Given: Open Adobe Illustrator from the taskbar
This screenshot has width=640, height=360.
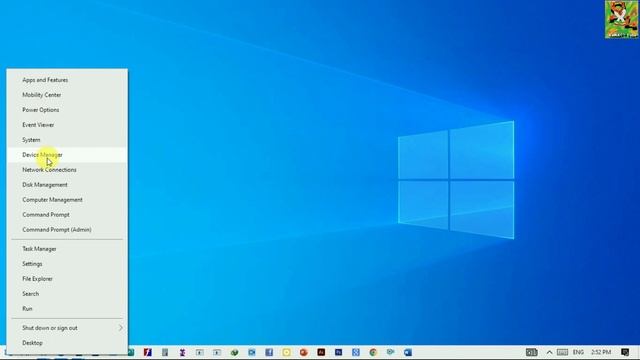Looking at the screenshot, I should click(x=321, y=352).
